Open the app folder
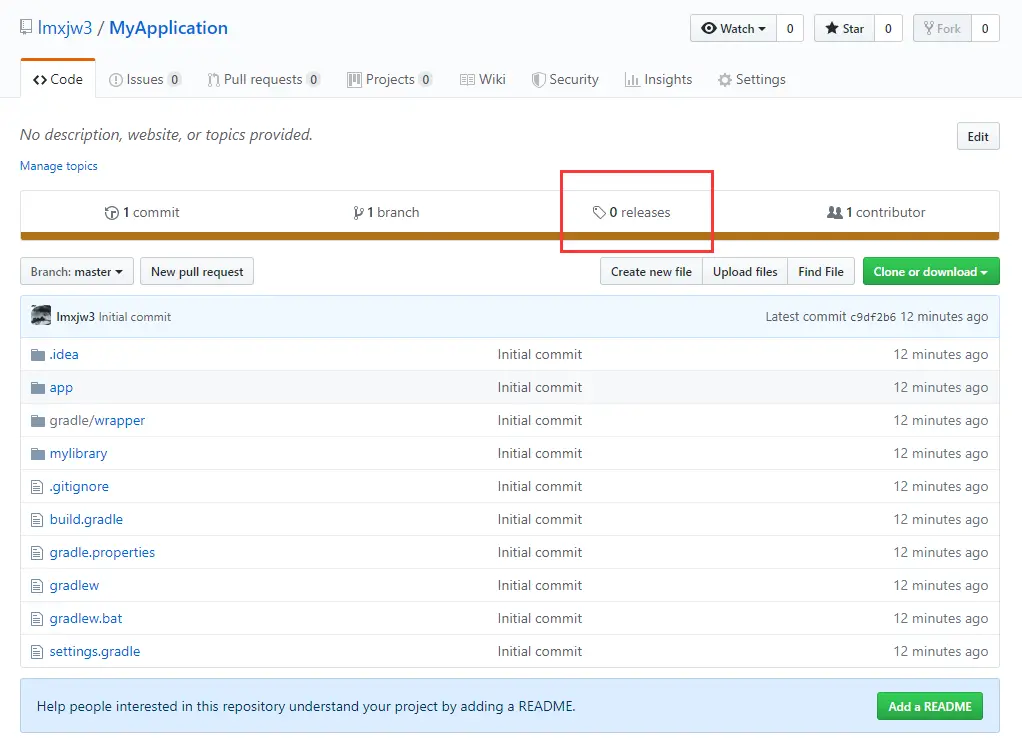 [61, 388]
